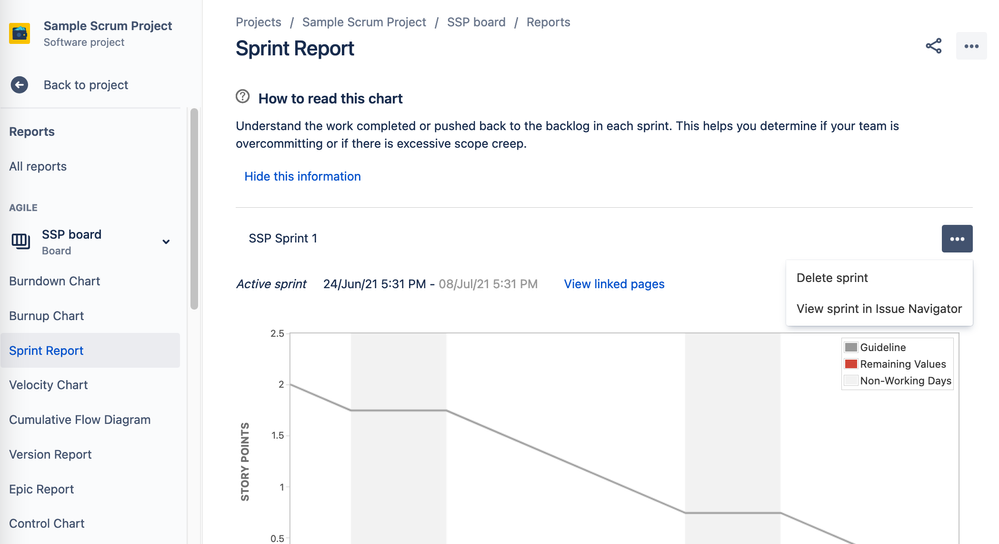Click the Sample Scrum Project avatar icon
999x544 pixels.
[x=20, y=33]
